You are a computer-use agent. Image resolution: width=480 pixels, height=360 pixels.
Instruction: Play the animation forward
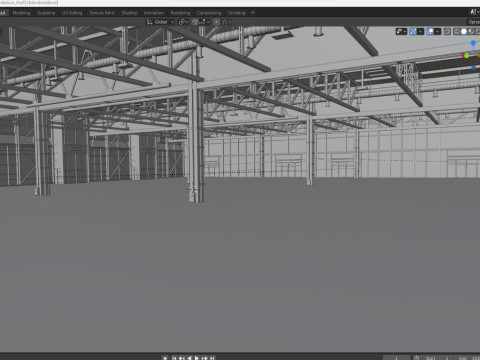(x=197, y=358)
